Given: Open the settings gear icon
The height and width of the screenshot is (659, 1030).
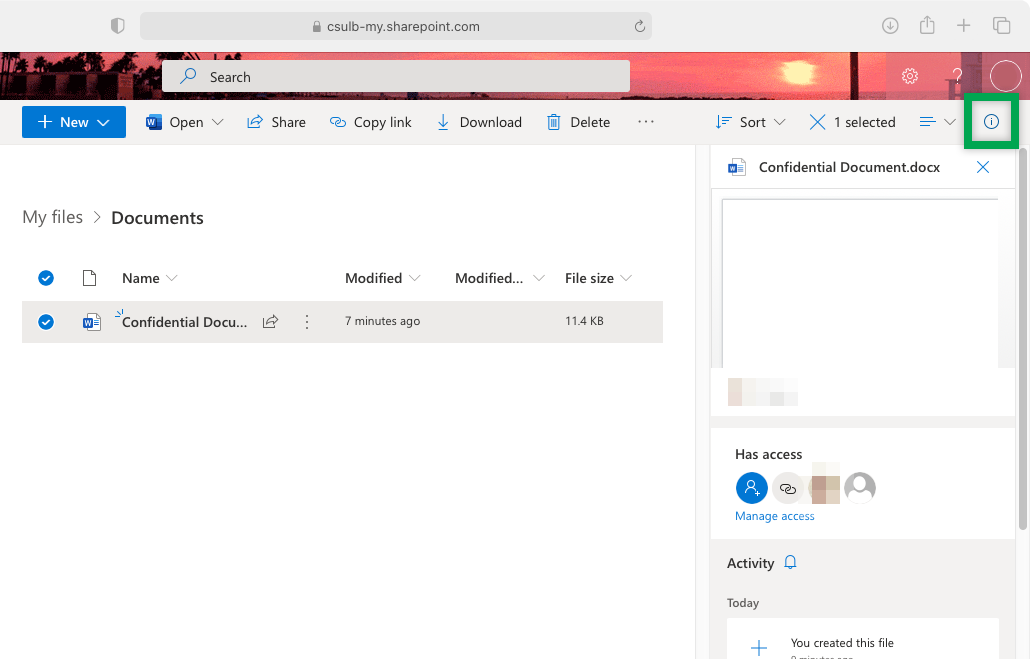Looking at the screenshot, I should tap(910, 76).
